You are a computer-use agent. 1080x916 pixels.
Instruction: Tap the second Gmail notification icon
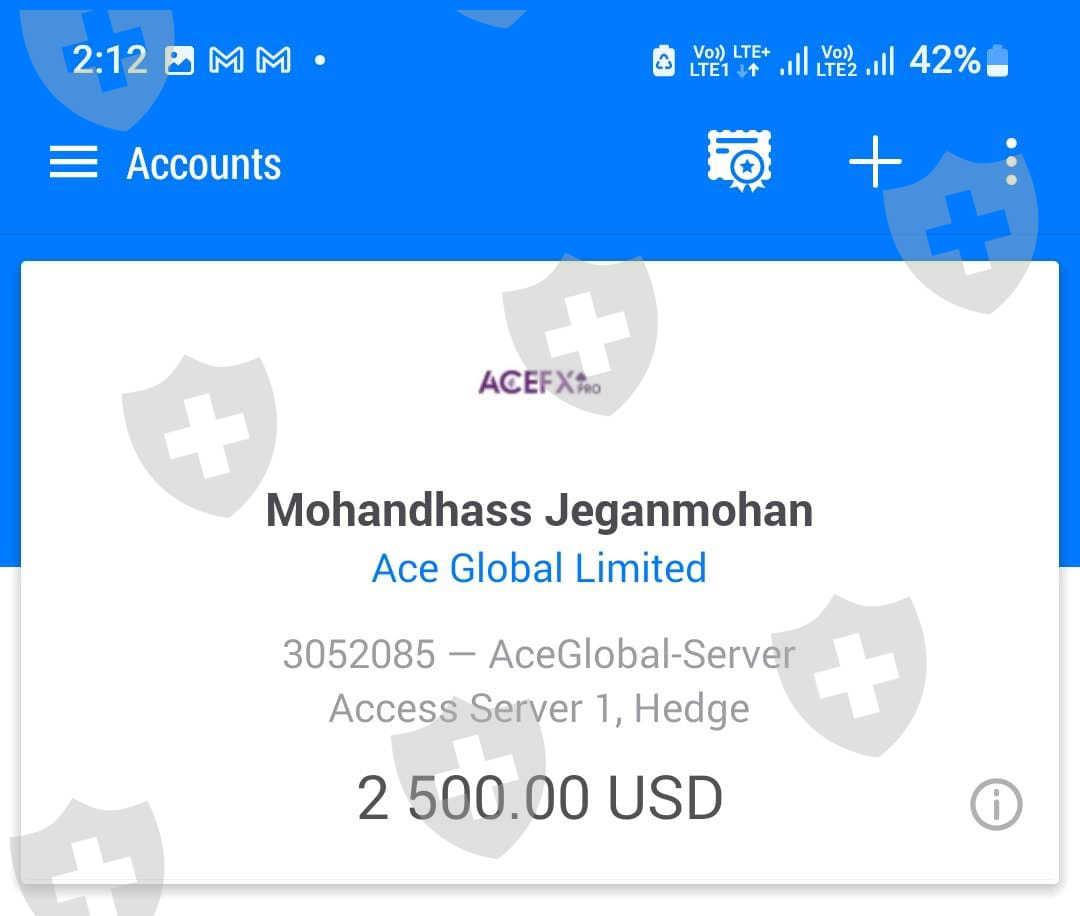pos(273,61)
